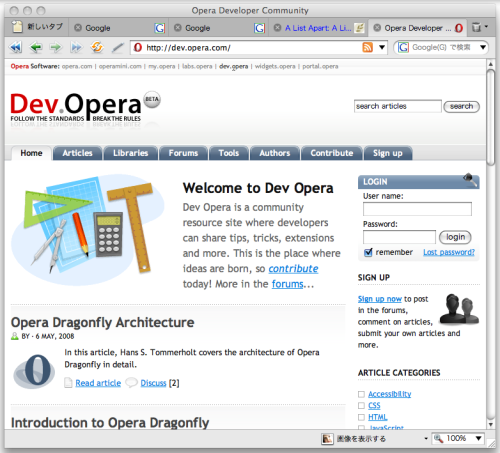Open the Articles site tab
This screenshot has height=453, width=500.
pos(77,153)
